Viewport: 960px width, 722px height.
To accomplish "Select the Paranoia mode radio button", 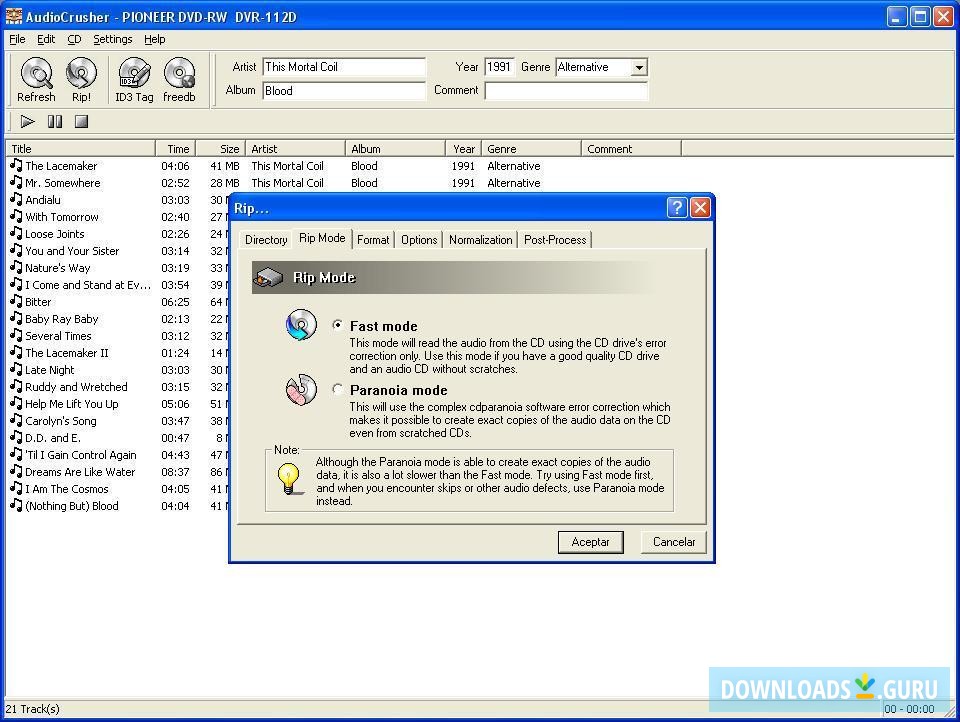I will pyautogui.click(x=337, y=389).
